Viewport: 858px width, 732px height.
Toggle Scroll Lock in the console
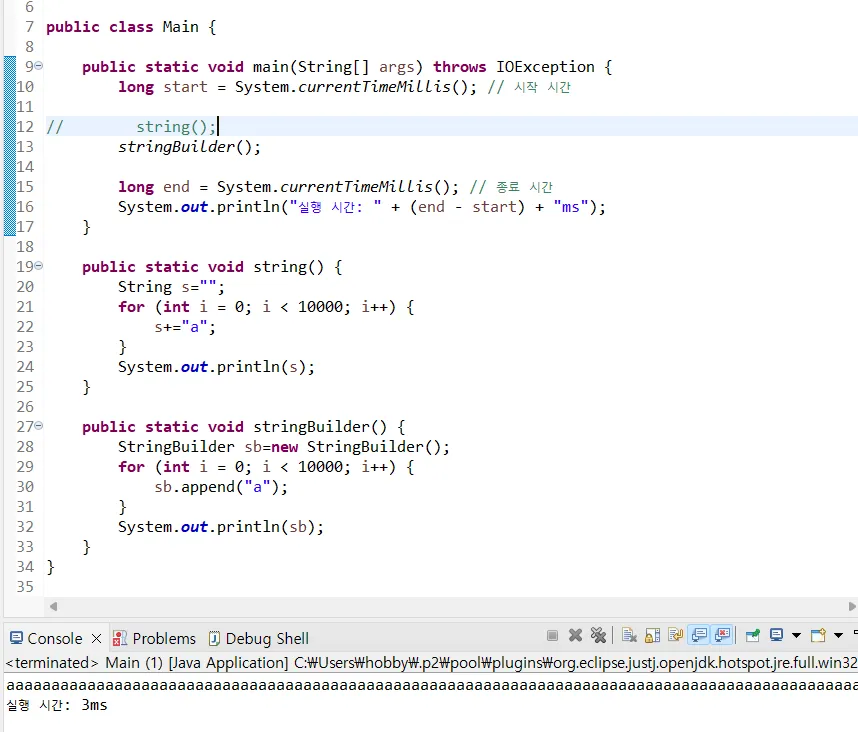652,635
